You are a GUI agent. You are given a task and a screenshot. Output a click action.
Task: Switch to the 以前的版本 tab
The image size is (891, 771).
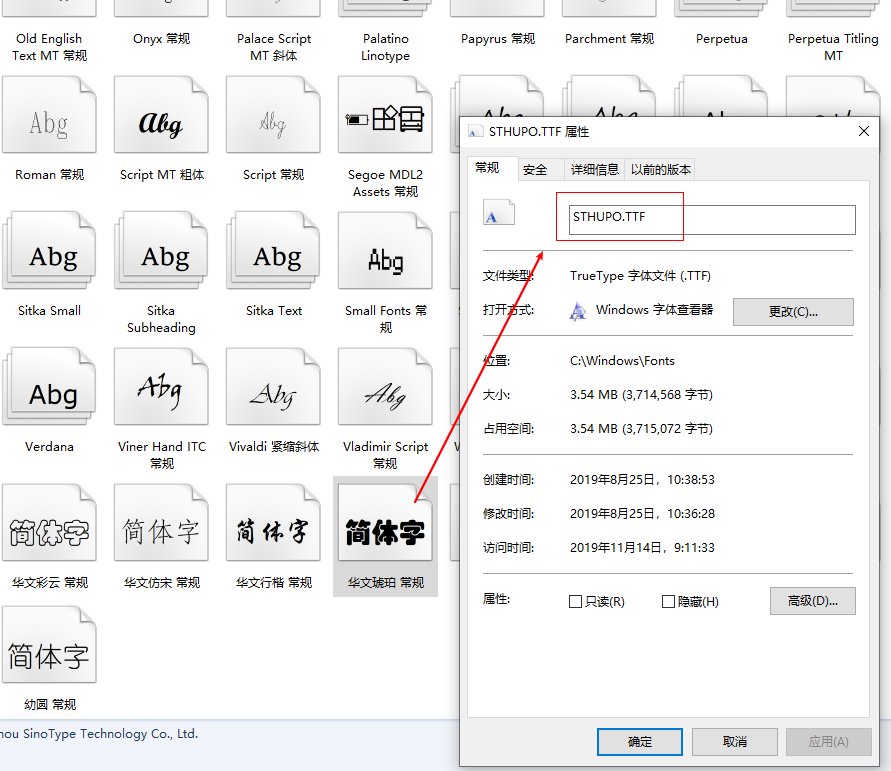tap(660, 169)
